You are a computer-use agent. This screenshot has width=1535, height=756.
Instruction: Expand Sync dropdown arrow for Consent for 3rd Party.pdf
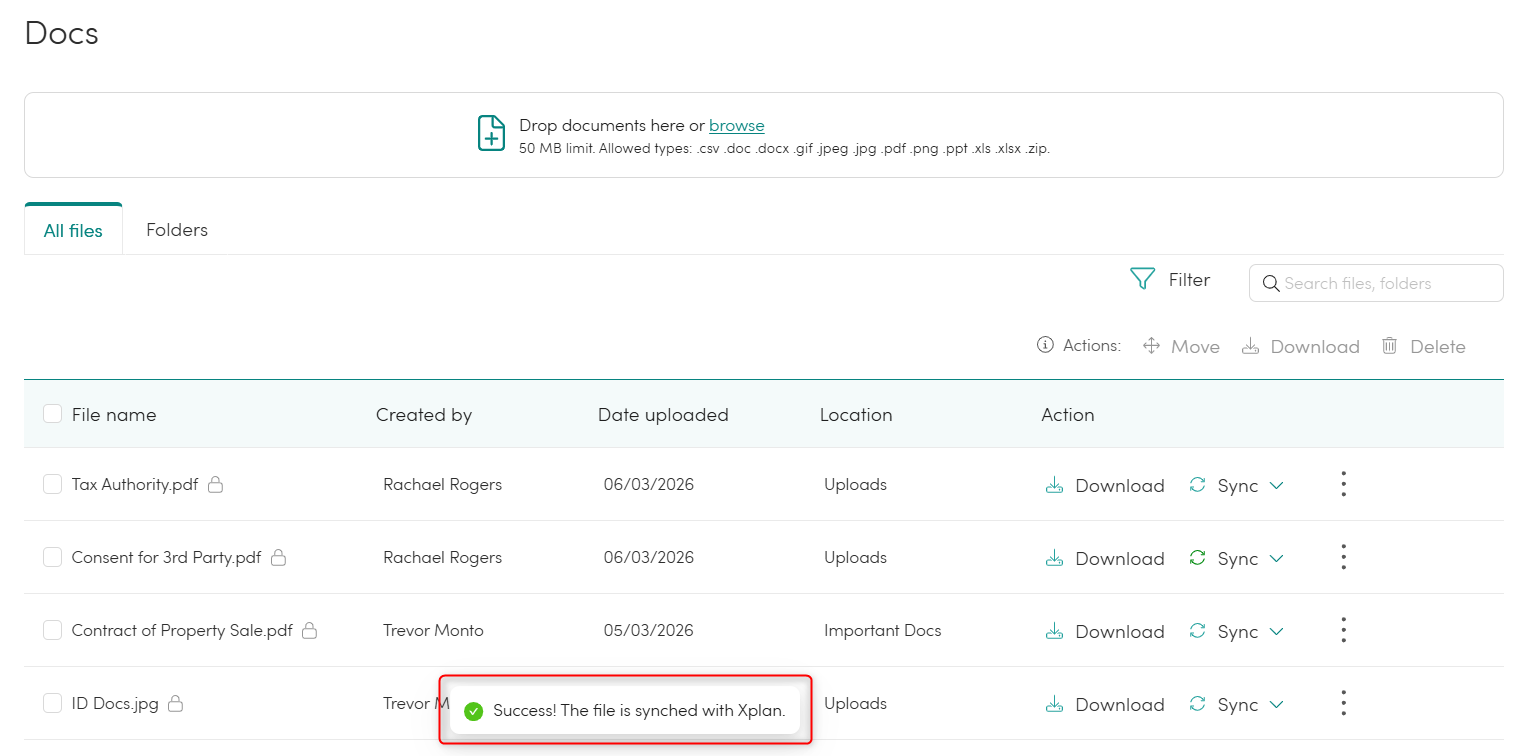1276,559
